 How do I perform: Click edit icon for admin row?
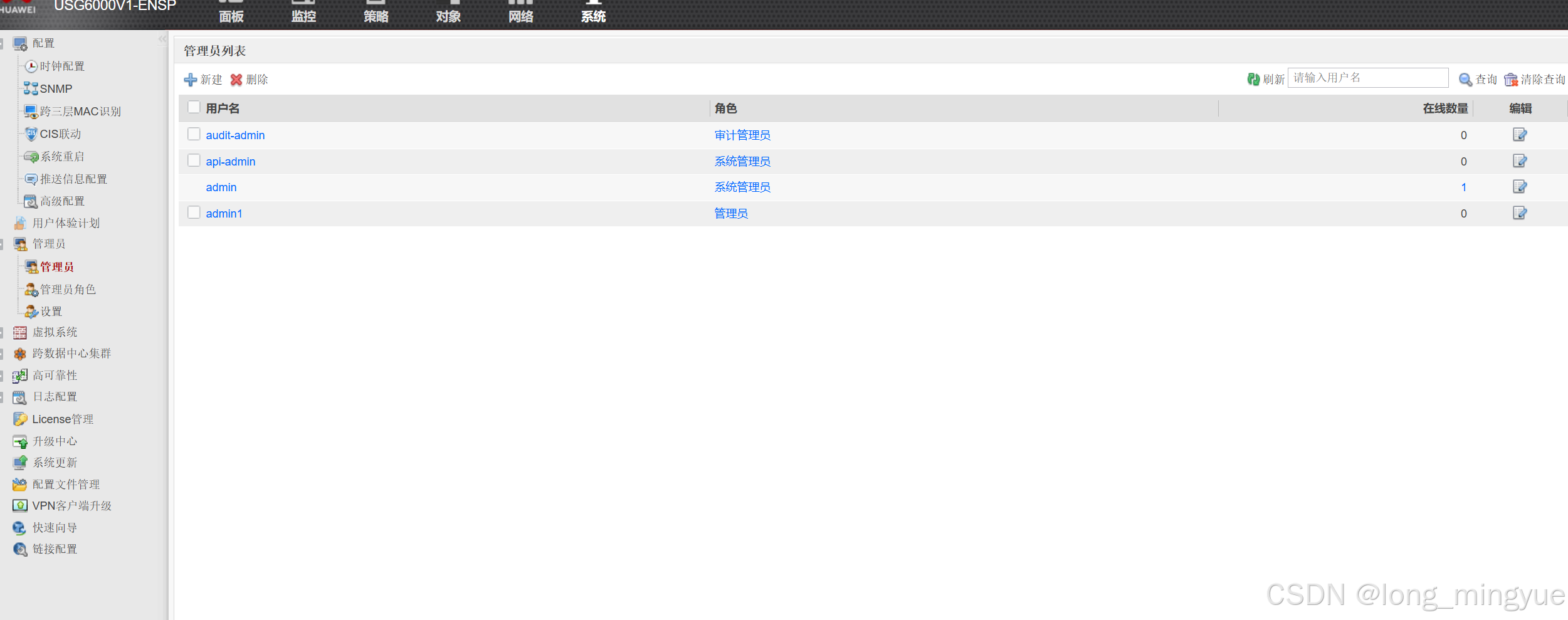[1520, 187]
